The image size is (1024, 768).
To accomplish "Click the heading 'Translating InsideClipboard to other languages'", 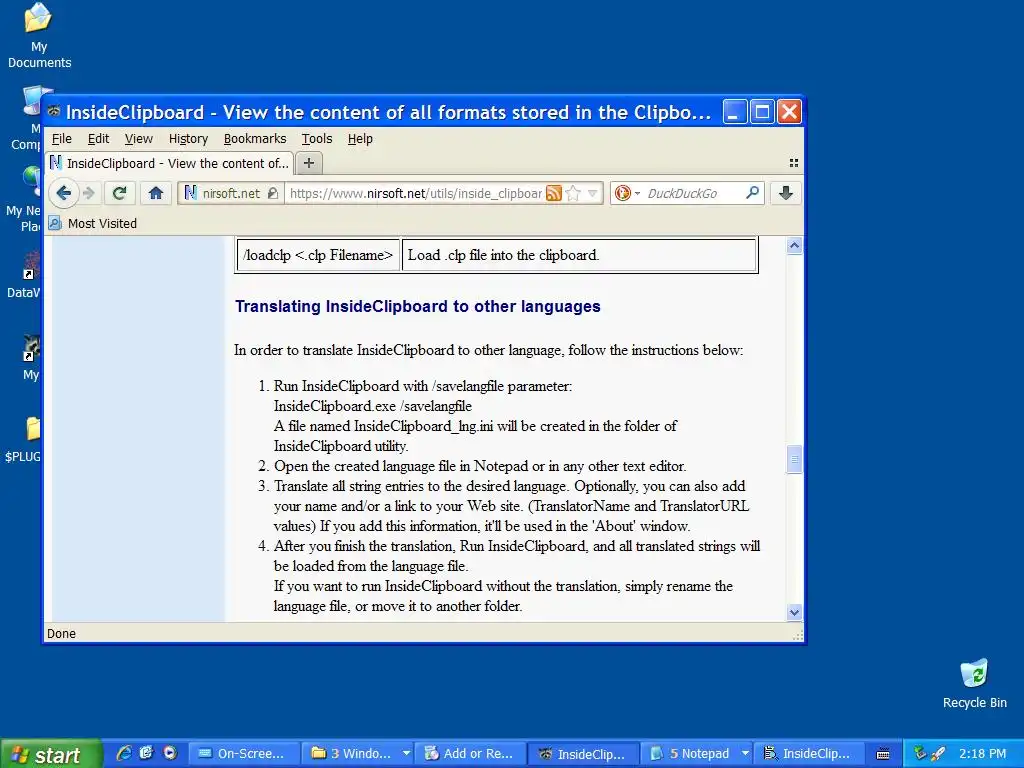I will coord(417,306).
